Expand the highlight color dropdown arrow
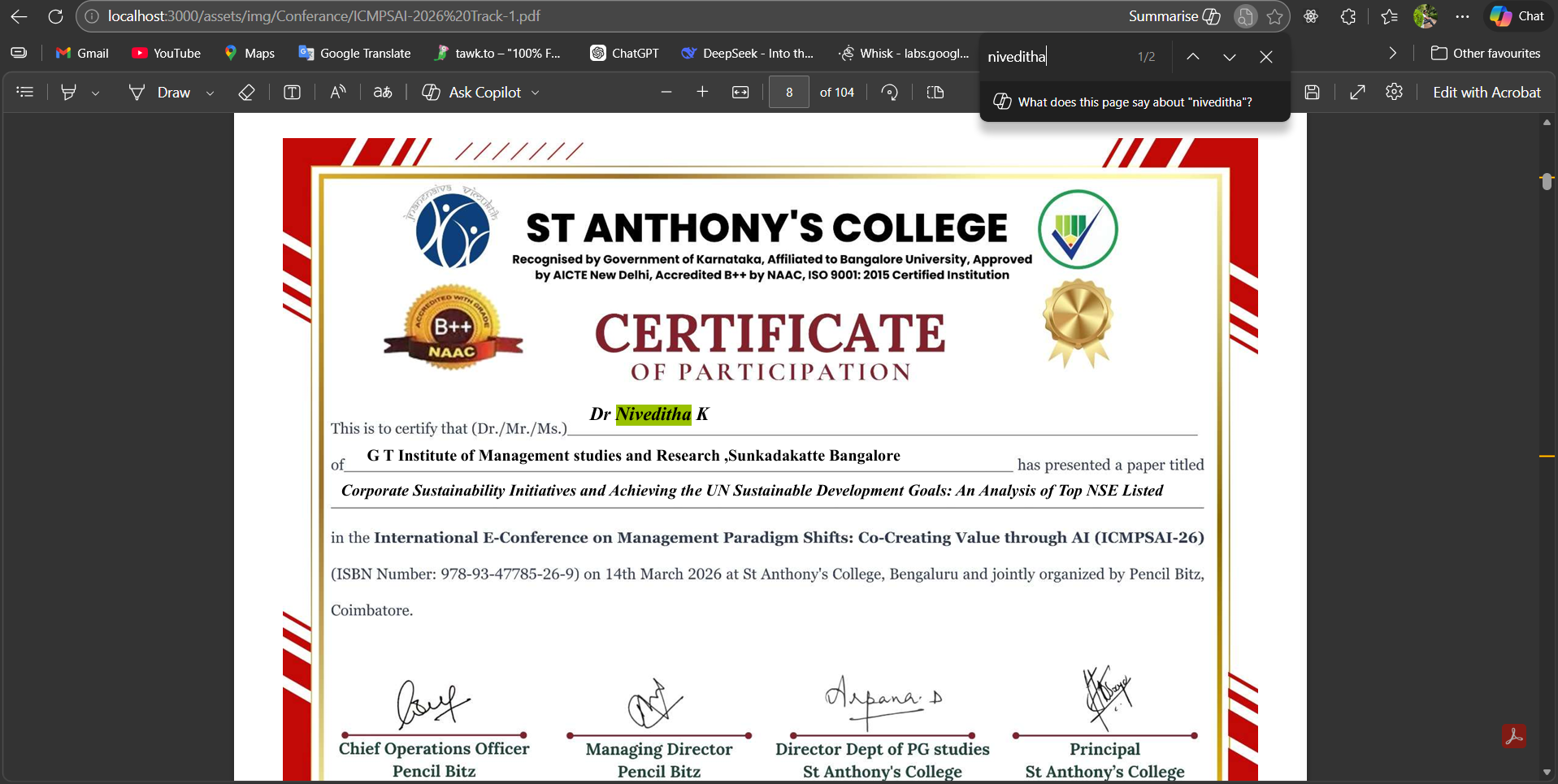1558x784 pixels. click(96, 93)
